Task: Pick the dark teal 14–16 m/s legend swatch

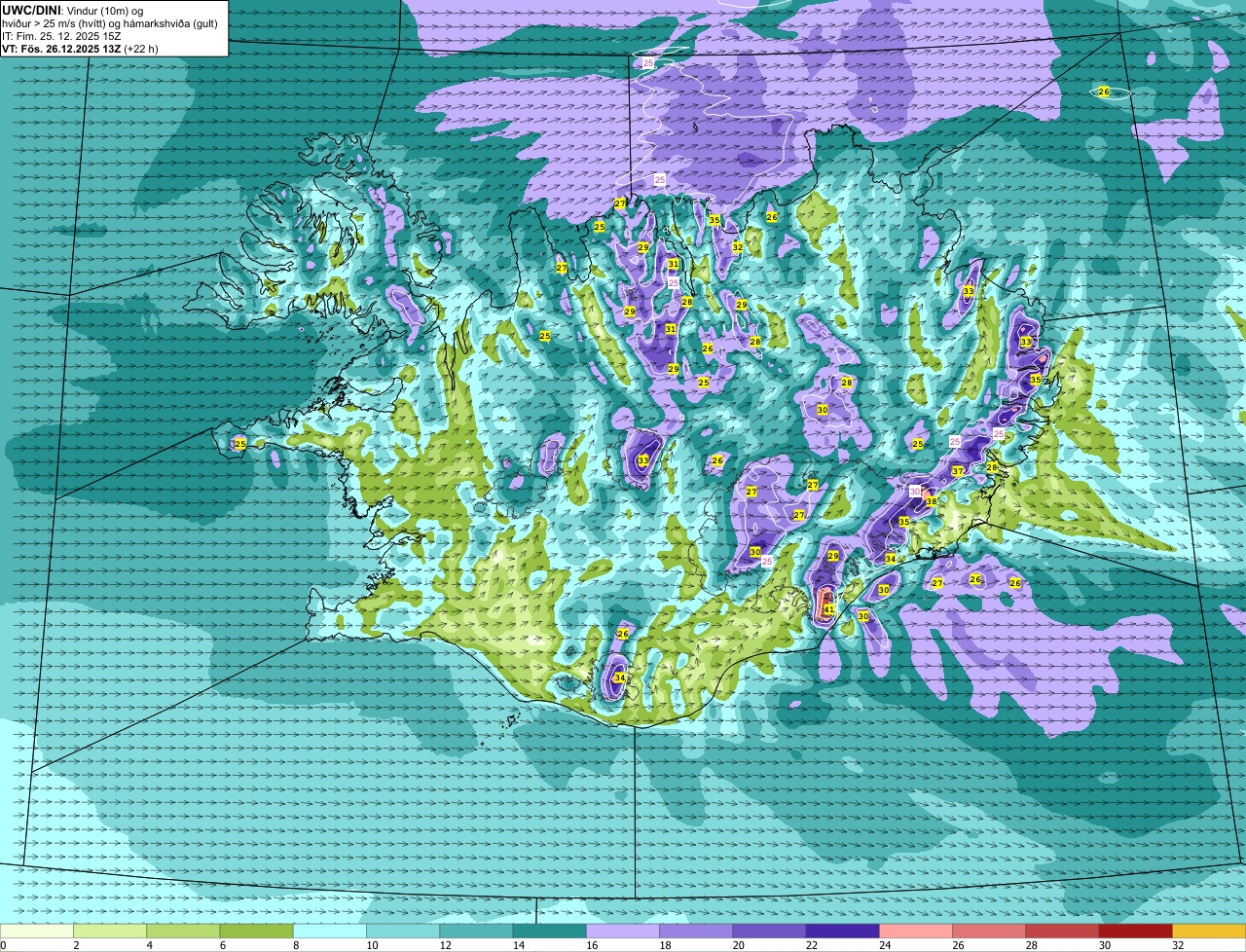Action: click(550, 931)
